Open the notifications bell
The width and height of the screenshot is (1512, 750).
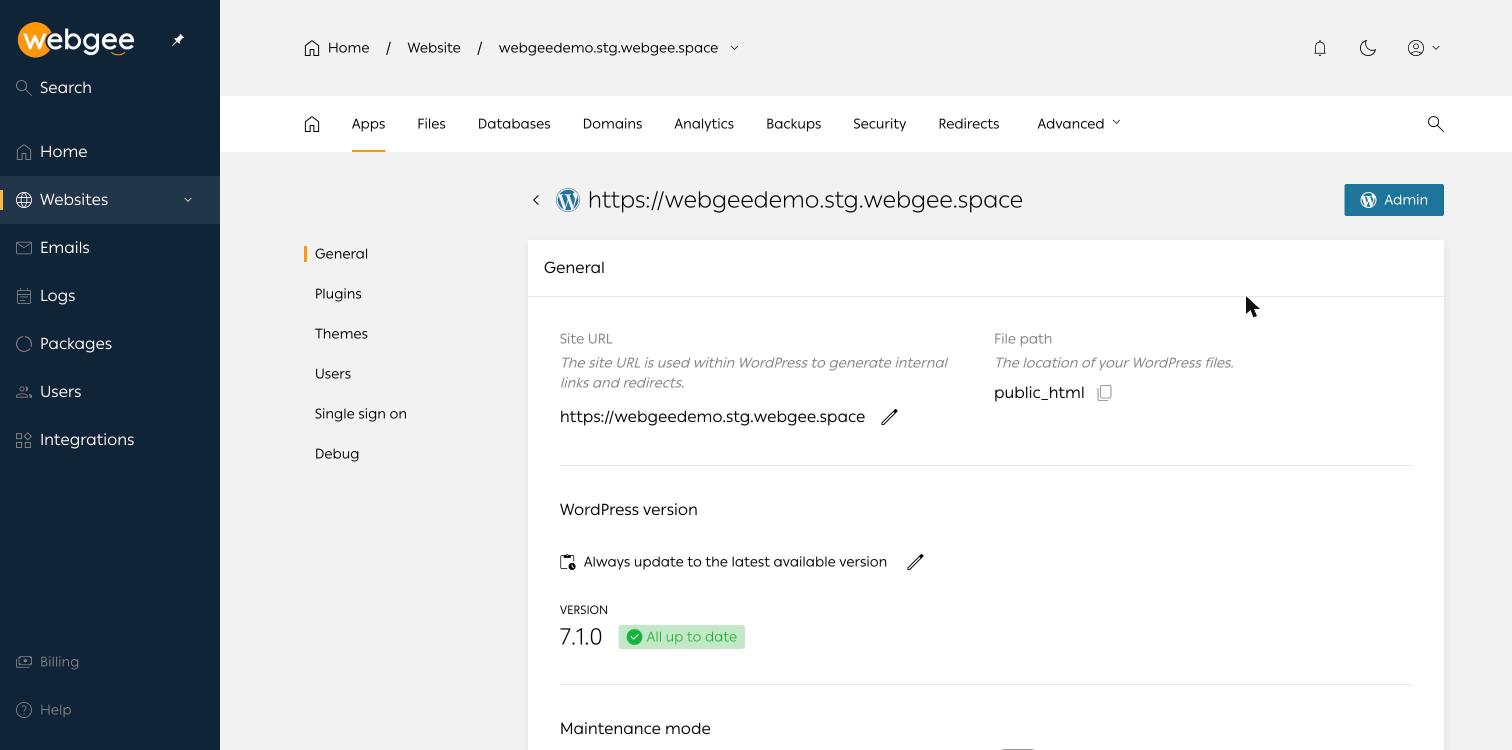click(x=1320, y=48)
